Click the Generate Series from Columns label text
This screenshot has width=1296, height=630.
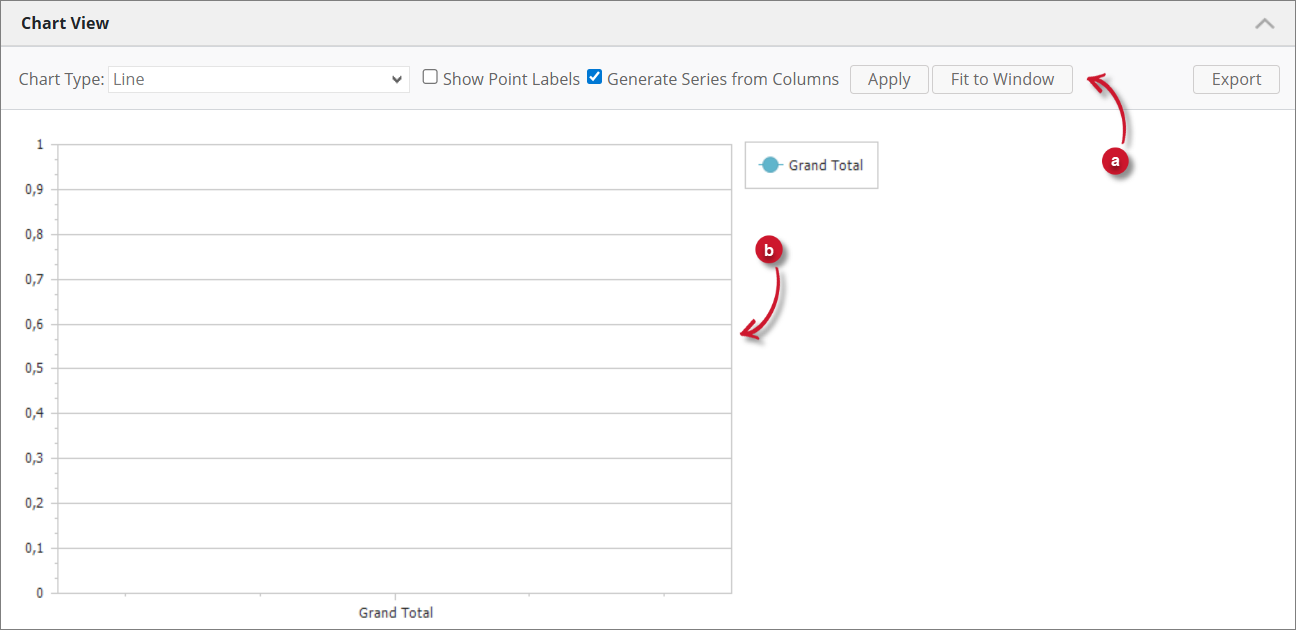(x=722, y=79)
